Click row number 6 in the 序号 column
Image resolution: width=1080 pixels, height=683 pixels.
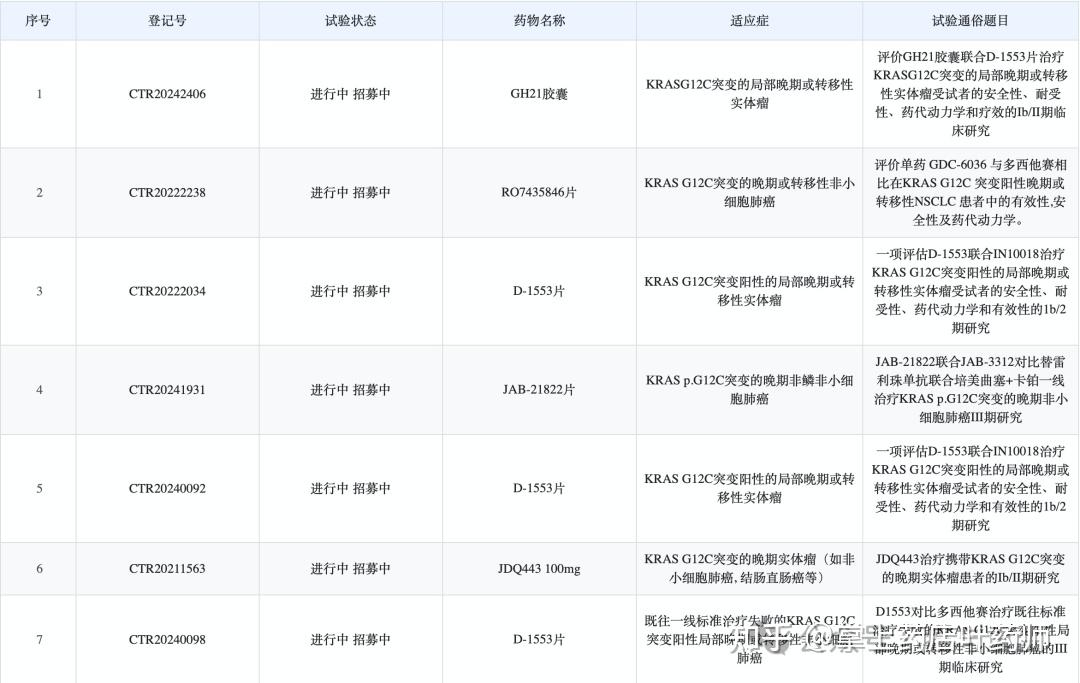[38, 568]
